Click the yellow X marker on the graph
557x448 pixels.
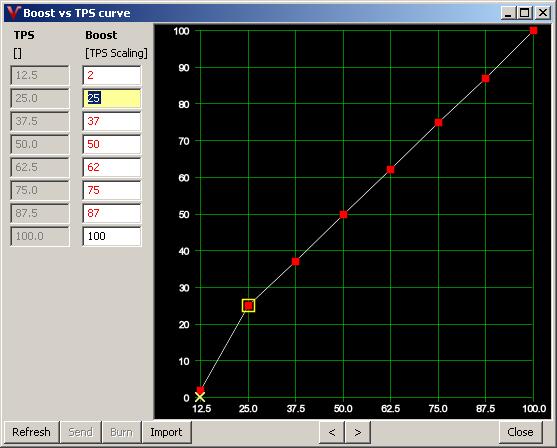click(x=200, y=397)
